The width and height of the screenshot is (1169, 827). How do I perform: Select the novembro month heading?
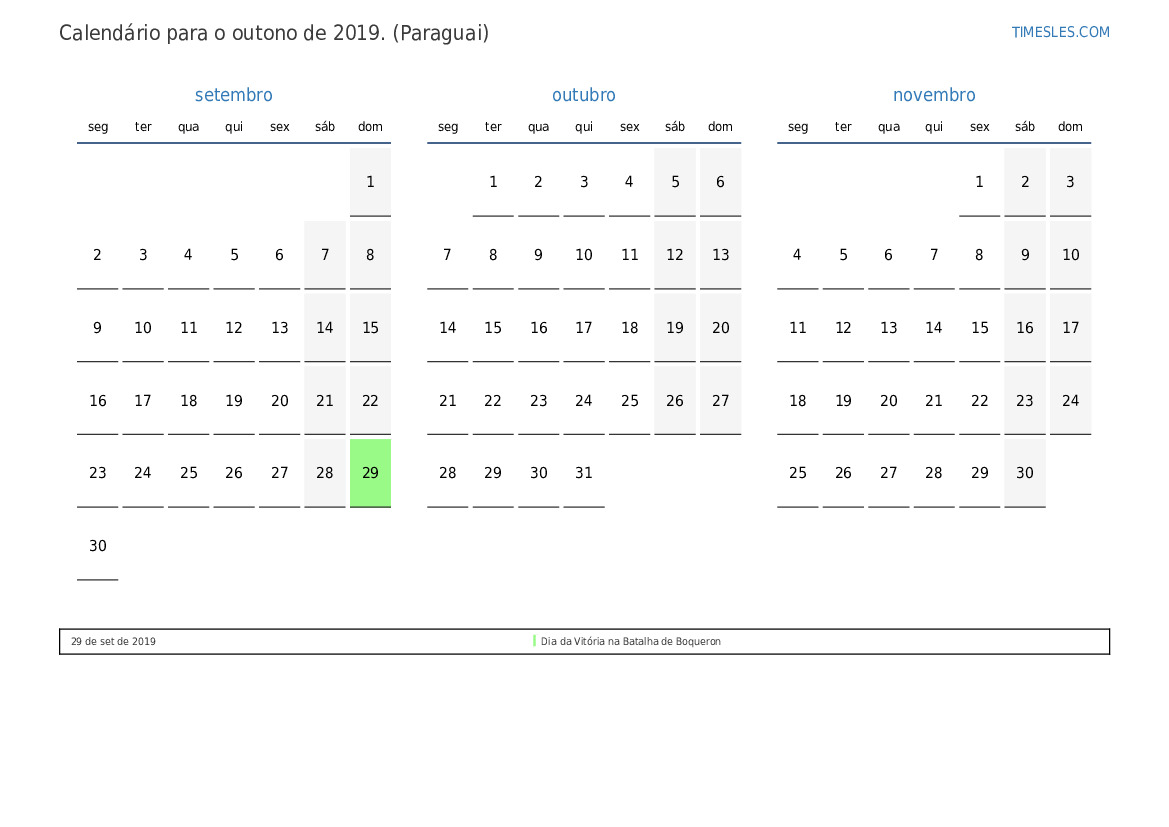pyautogui.click(x=933, y=95)
